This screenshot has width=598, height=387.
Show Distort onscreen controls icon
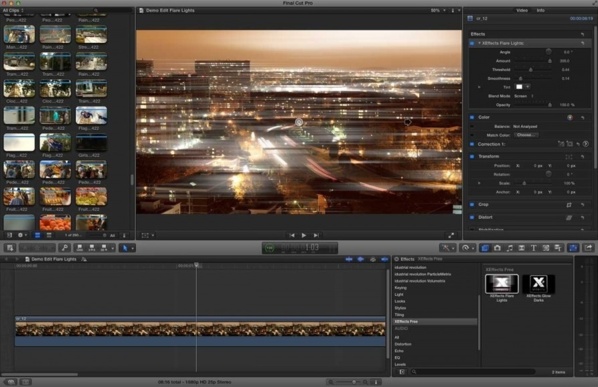[x=569, y=217]
